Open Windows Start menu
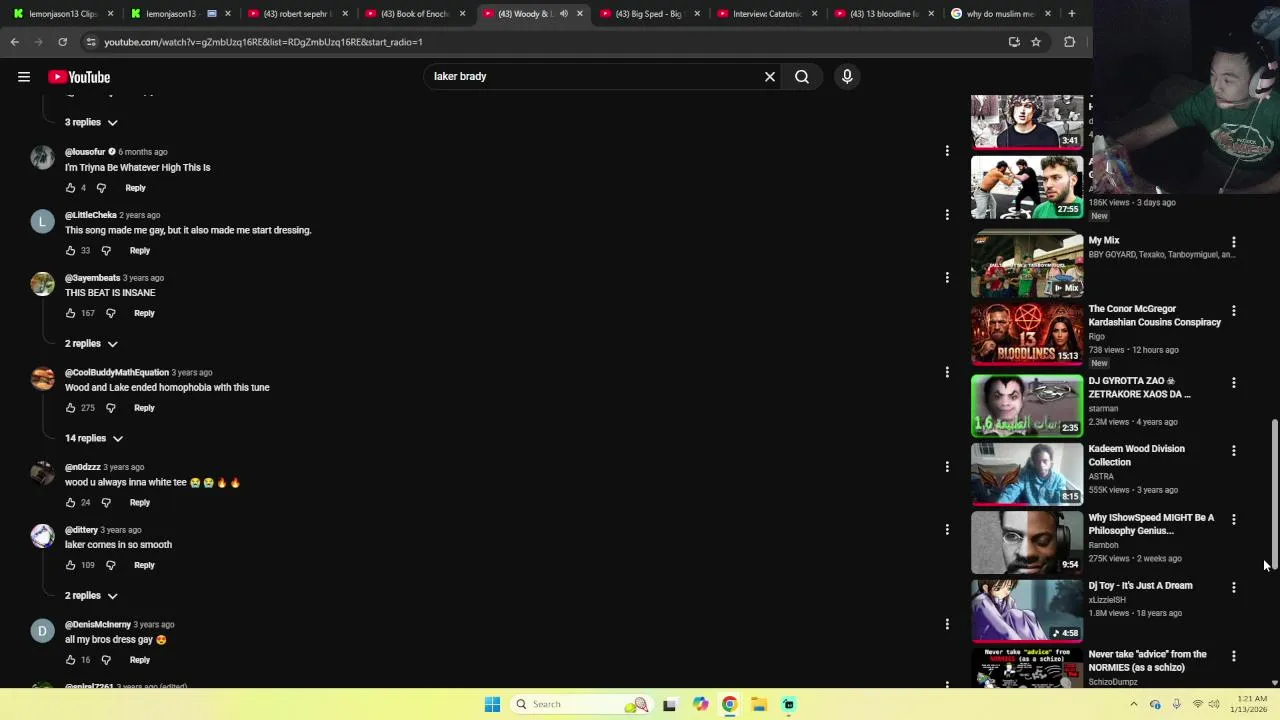The height and width of the screenshot is (720, 1280). [492, 704]
